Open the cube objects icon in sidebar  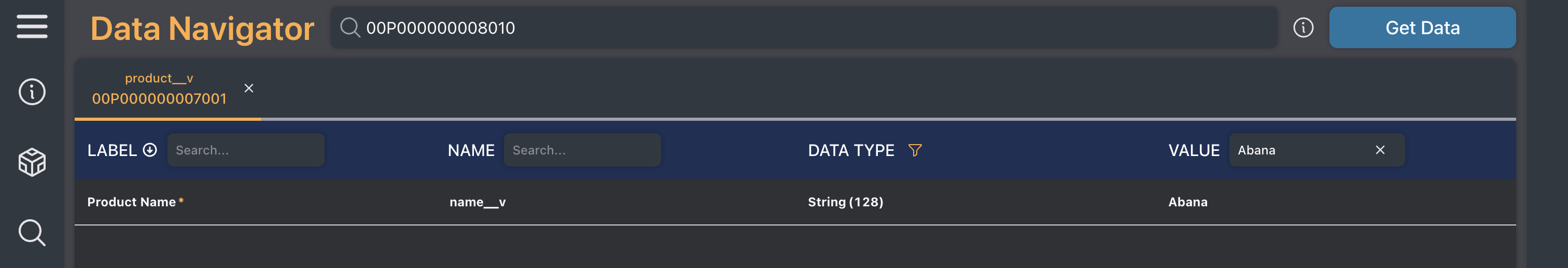[32, 163]
